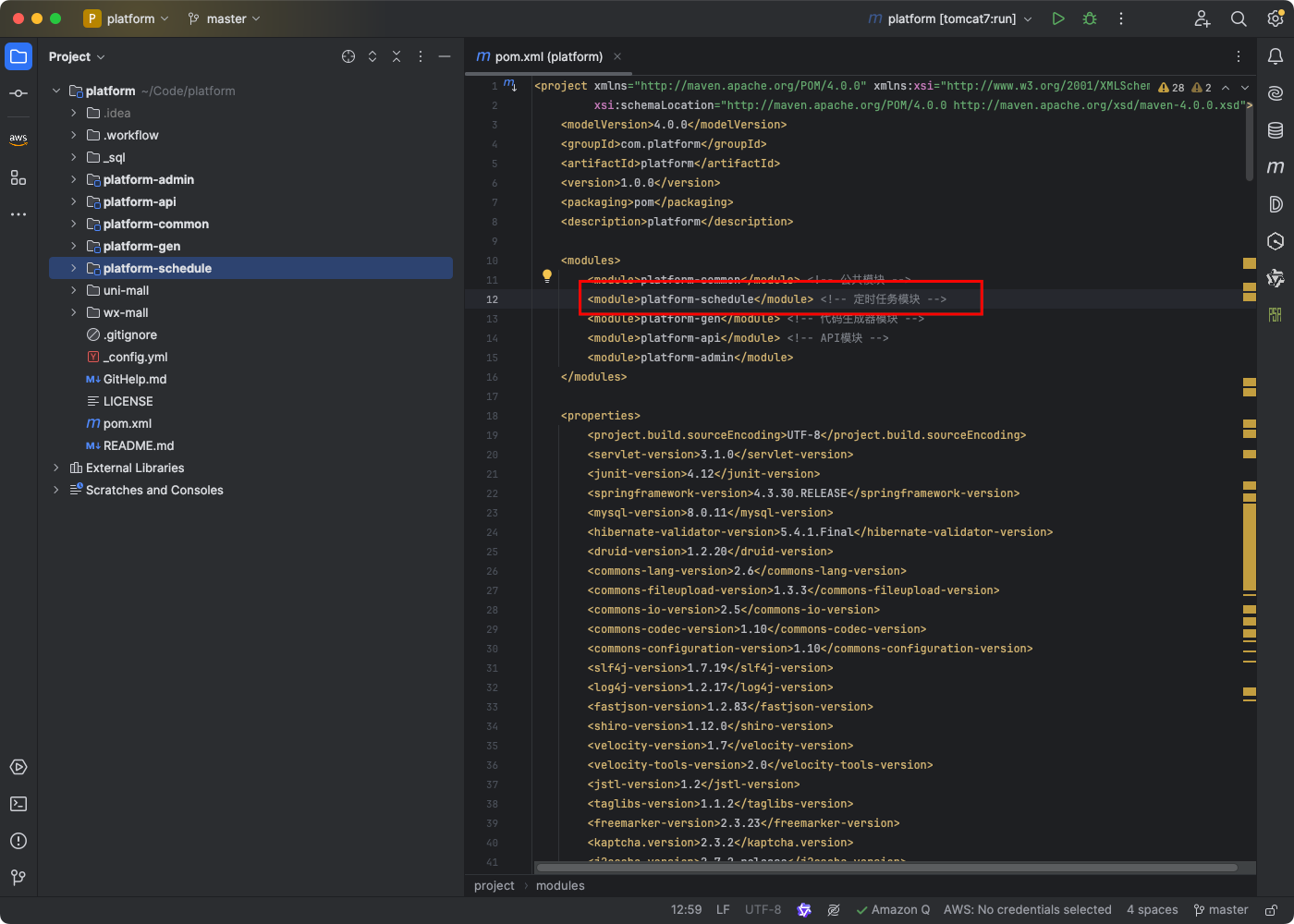1294x924 pixels.
Task: Click the modules breadcrumb
Action: click(560, 885)
